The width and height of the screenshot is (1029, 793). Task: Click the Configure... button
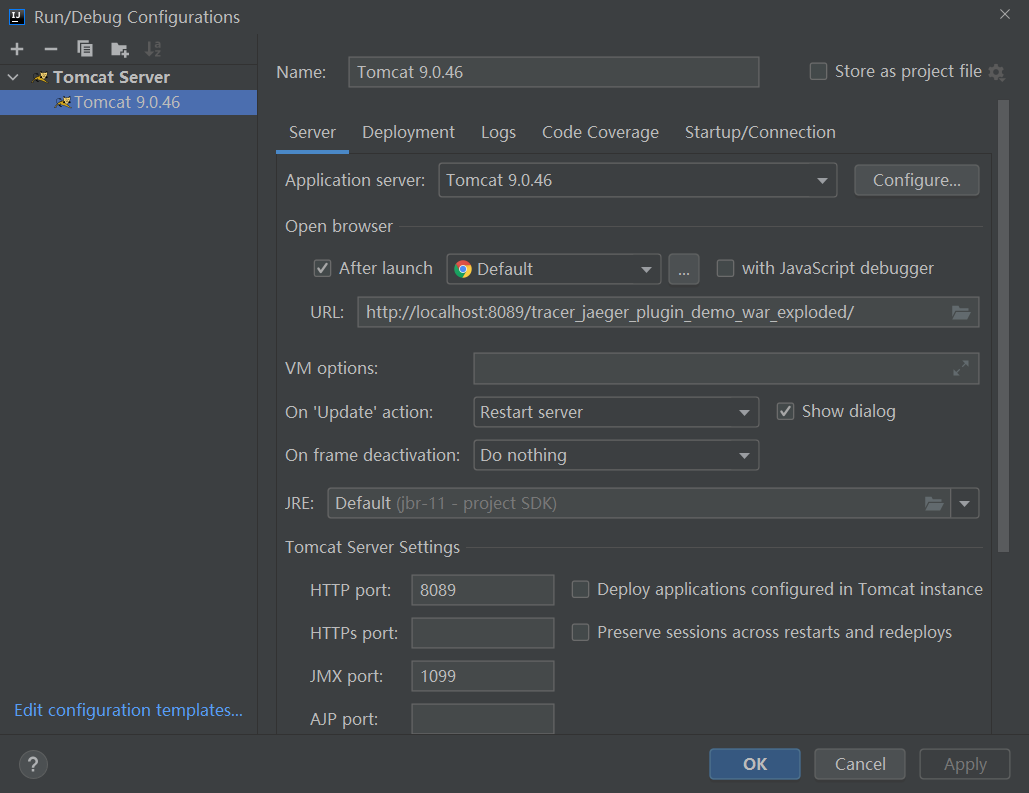[x=916, y=181]
